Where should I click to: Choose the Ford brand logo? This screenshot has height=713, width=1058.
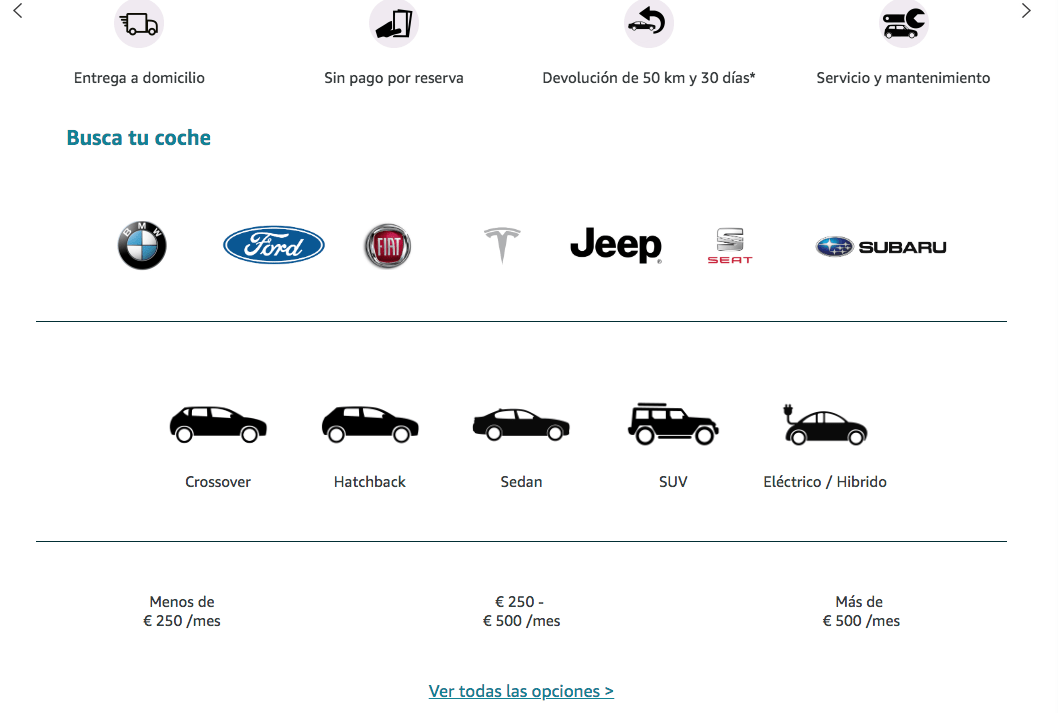point(274,245)
